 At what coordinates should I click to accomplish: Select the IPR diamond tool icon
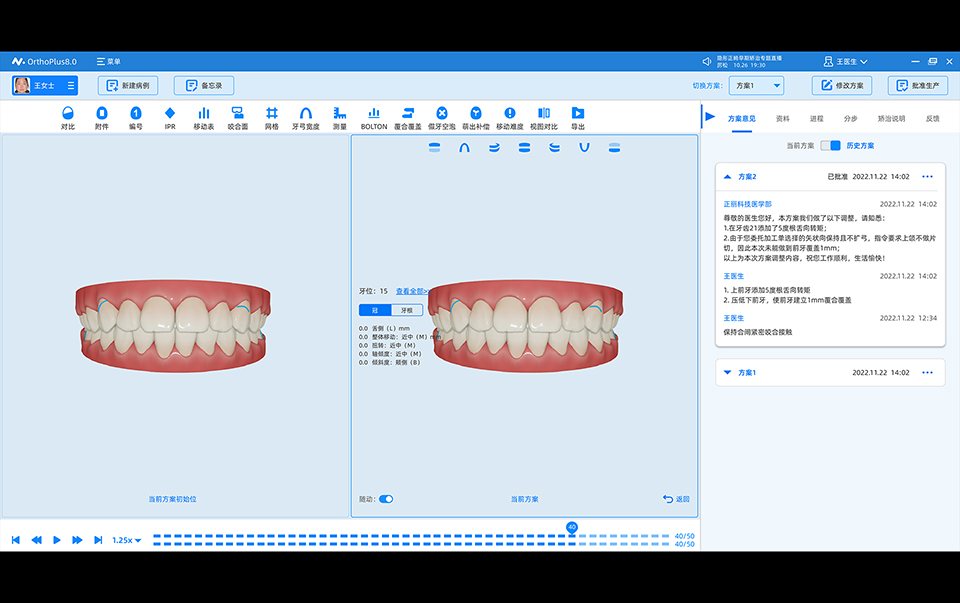click(170, 118)
